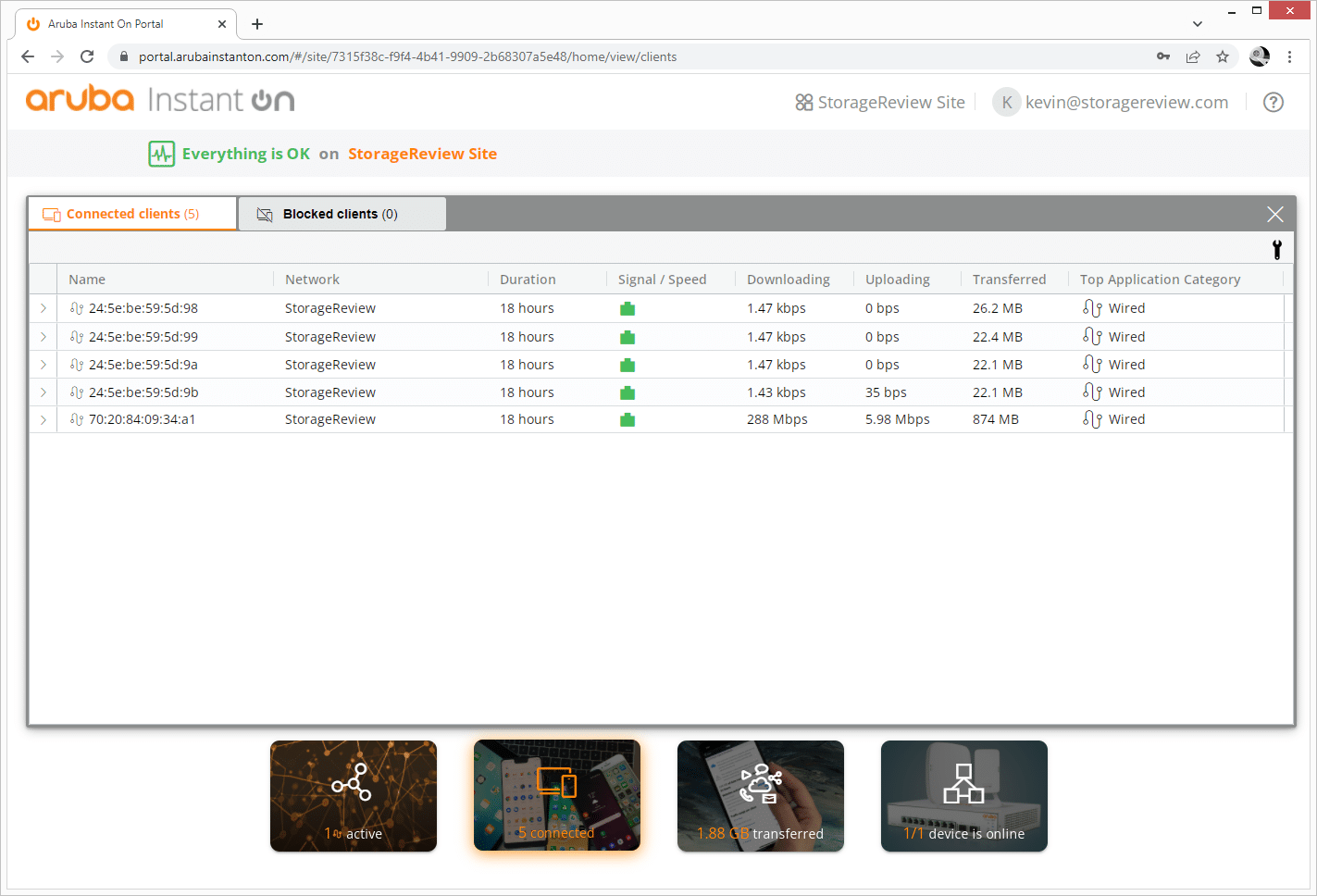Expand row for client 24:5e:be:59:5d:9b
1317x896 pixels.
click(x=43, y=392)
